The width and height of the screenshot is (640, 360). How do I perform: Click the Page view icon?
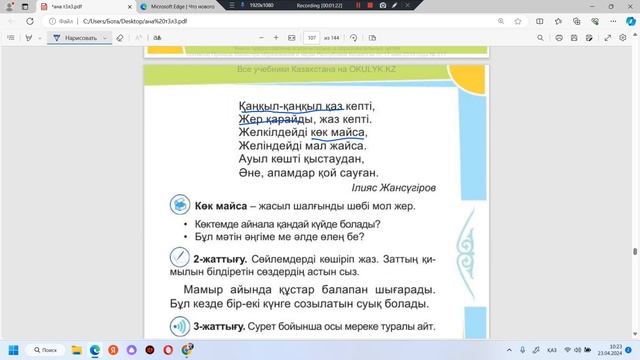(372, 38)
